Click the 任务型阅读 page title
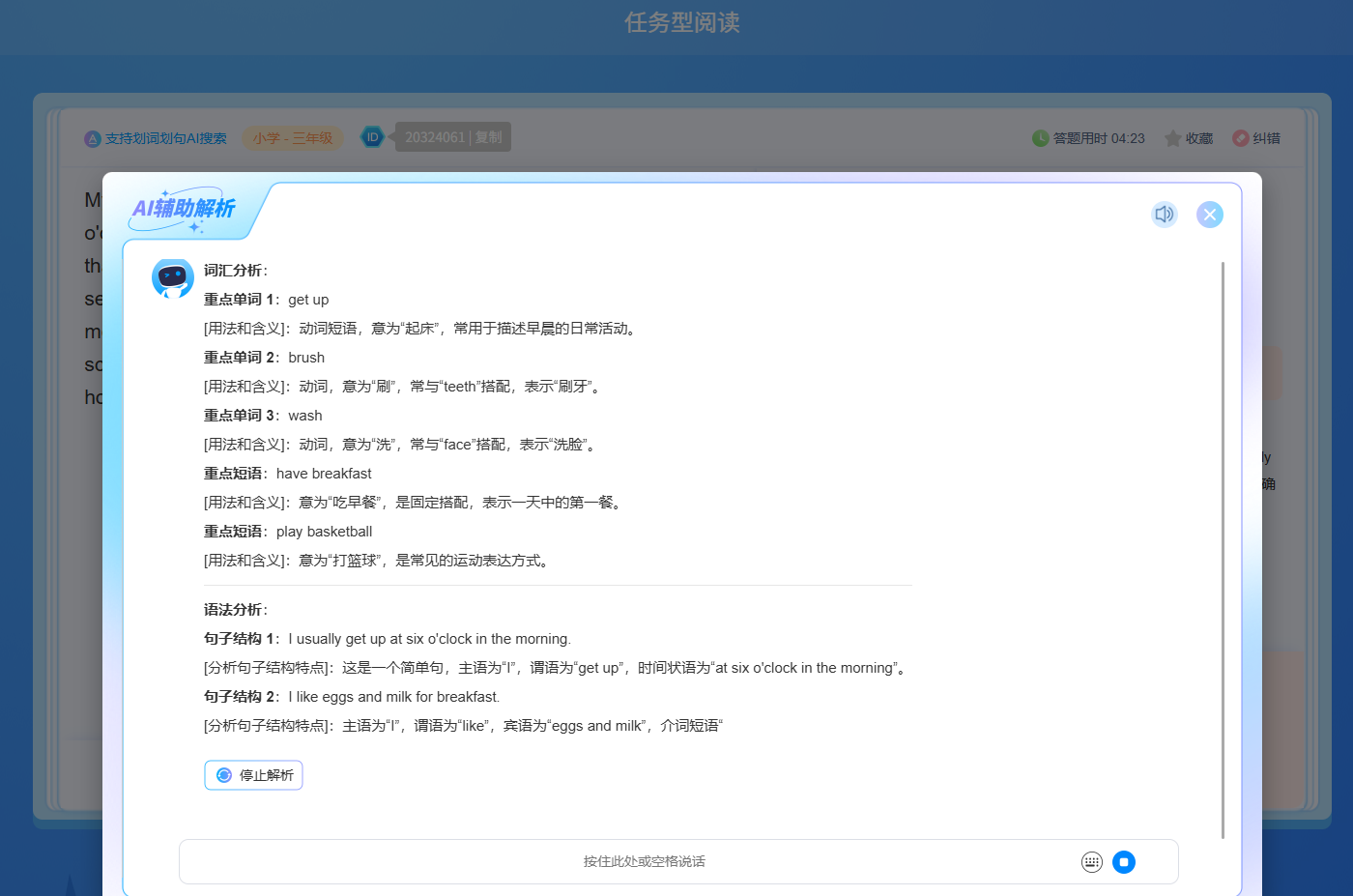Screen dimensions: 1353x896 pos(681,22)
